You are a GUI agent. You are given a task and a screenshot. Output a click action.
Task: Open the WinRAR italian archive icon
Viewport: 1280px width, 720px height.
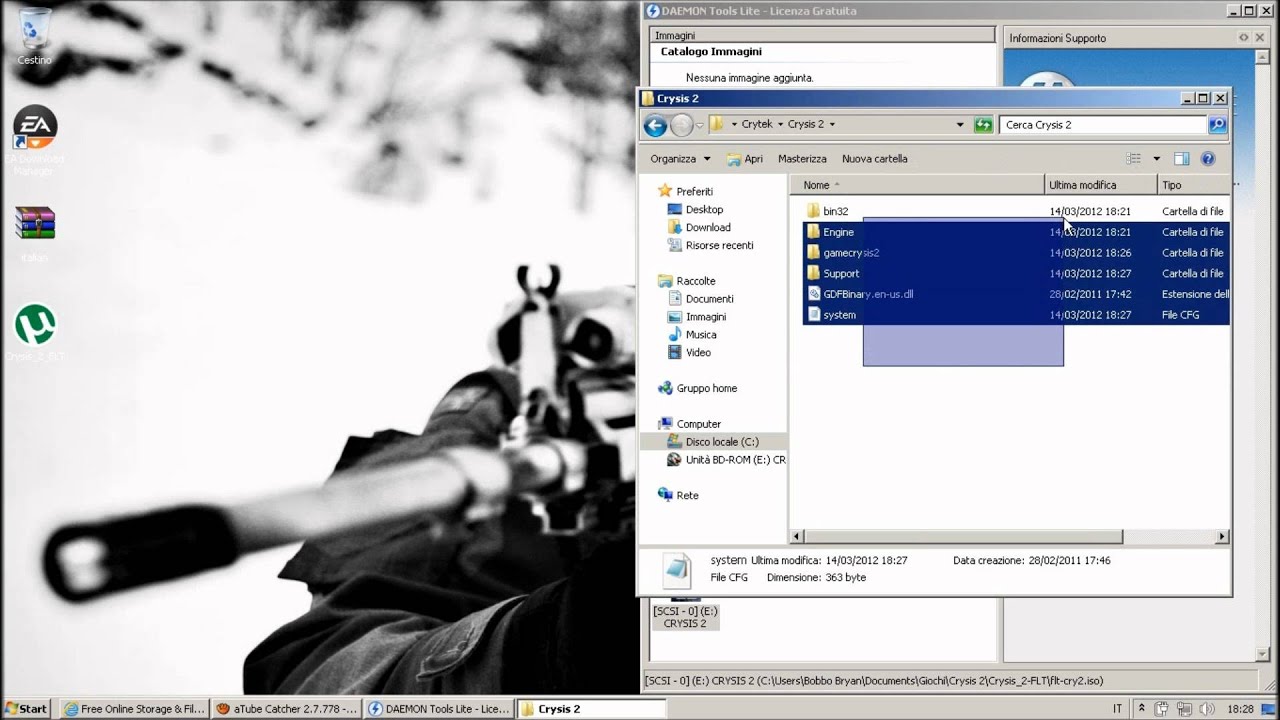point(34,233)
